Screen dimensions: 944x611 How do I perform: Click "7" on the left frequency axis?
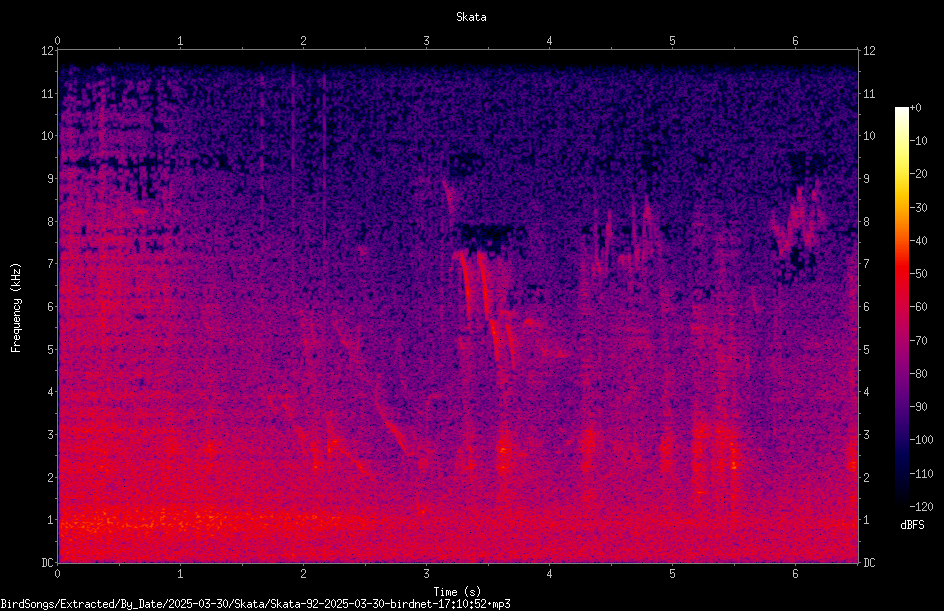(50, 264)
